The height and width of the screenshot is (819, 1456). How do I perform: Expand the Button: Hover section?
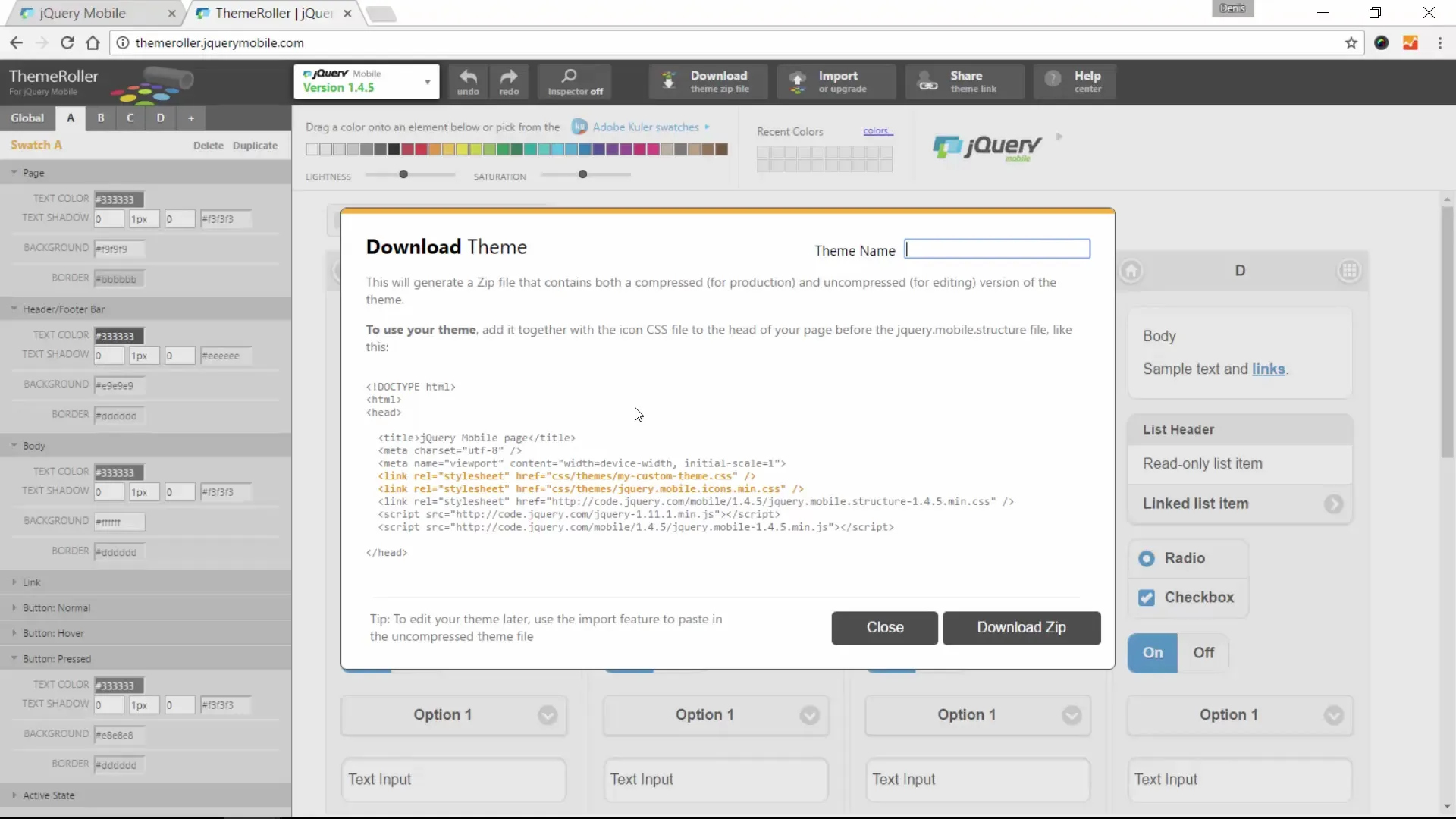[x=146, y=633]
